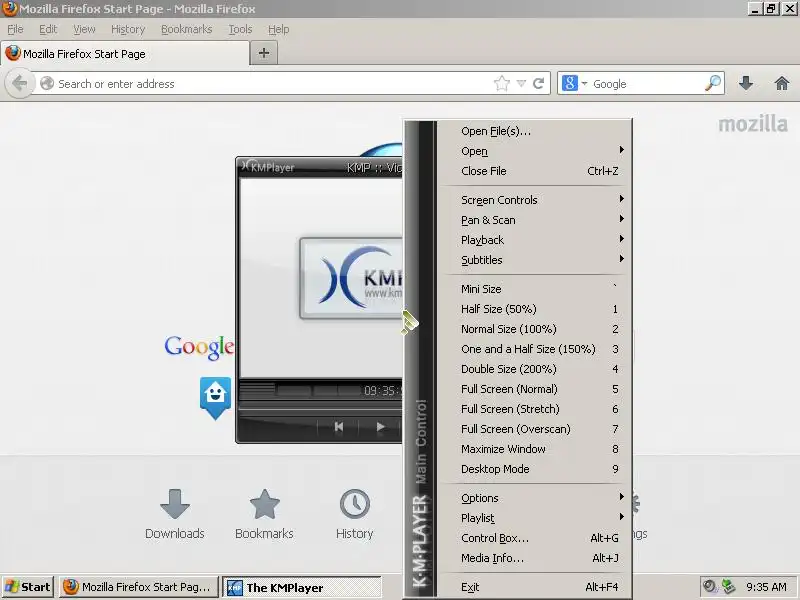Expand the Options submenu
Image resolution: width=800 pixels, height=600 pixels.
(536, 498)
